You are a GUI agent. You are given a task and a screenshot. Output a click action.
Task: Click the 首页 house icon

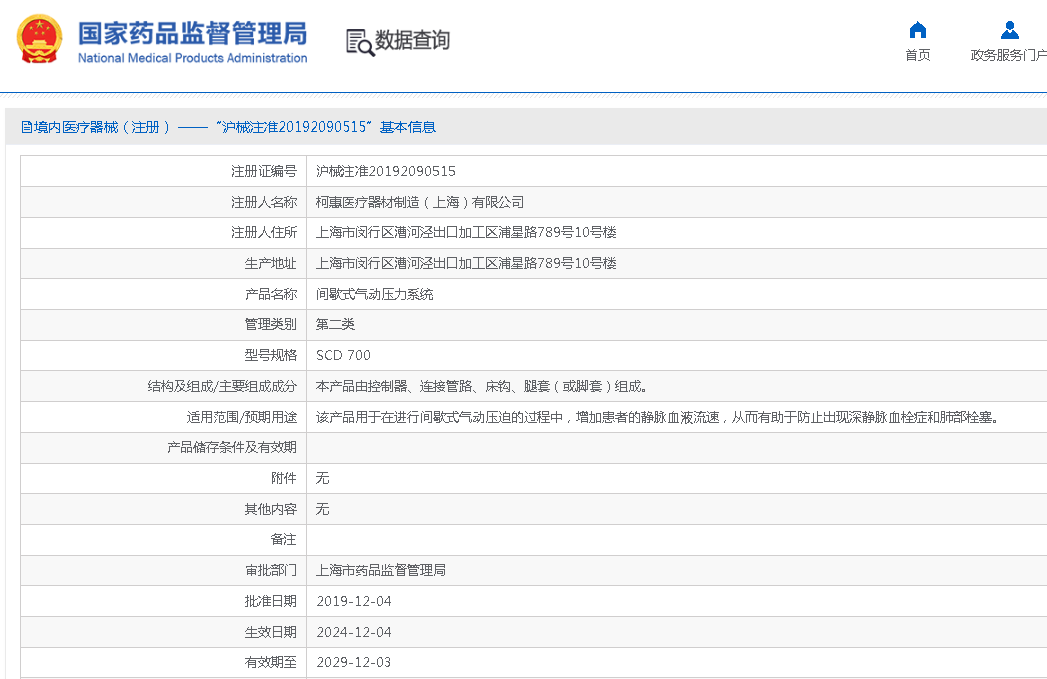click(917, 30)
